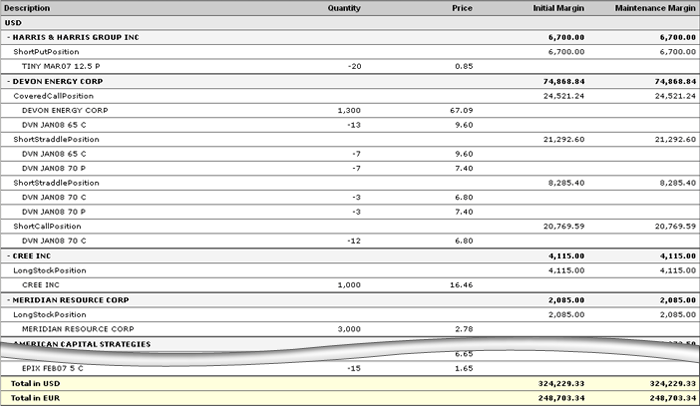Collapse the CREE INC group
This screenshot has width=700, height=406.
pos(8,256)
